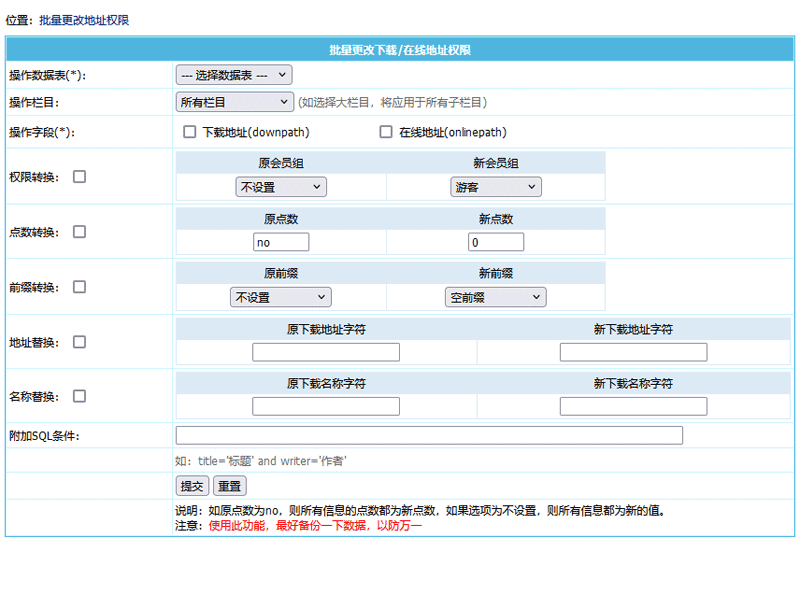Expand the 所有栏目 dropdown

click(x=234, y=102)
